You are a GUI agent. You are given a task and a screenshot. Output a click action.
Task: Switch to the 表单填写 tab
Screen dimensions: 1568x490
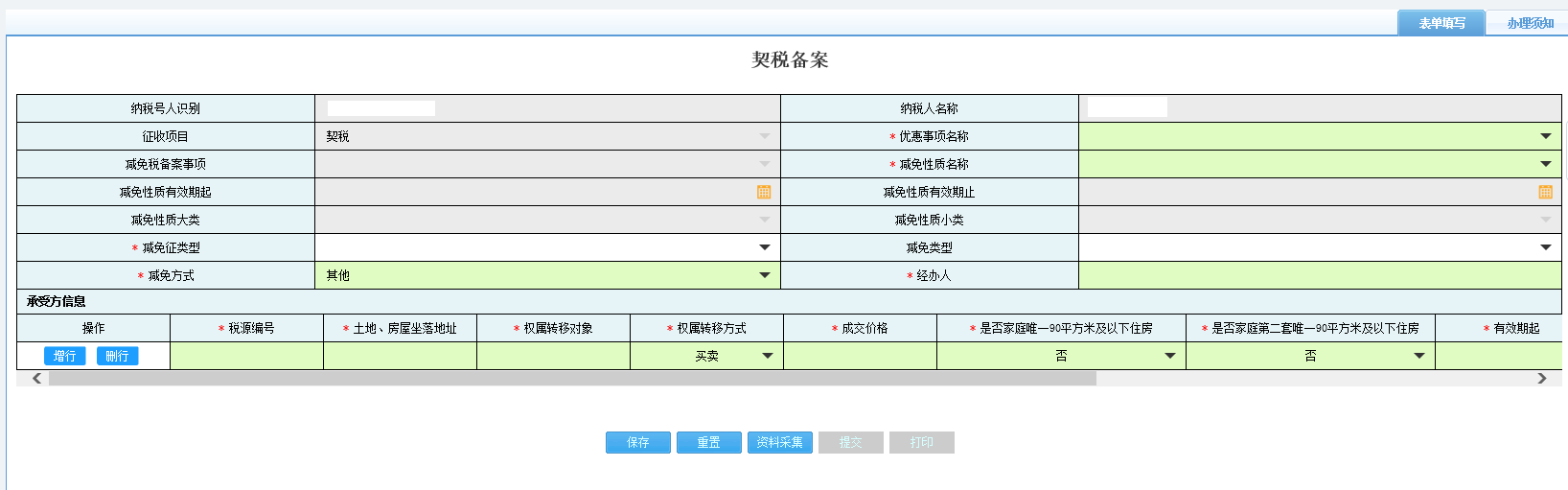point(1441,23)
